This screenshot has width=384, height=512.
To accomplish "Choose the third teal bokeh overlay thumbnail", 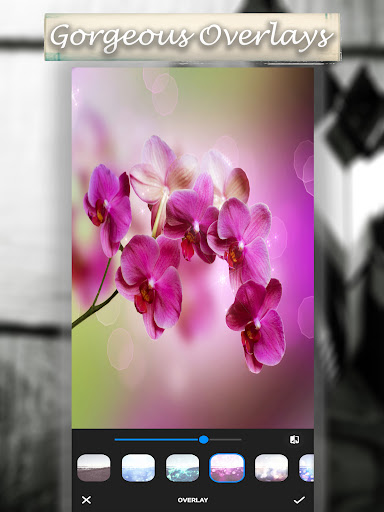I will point(182,468).
